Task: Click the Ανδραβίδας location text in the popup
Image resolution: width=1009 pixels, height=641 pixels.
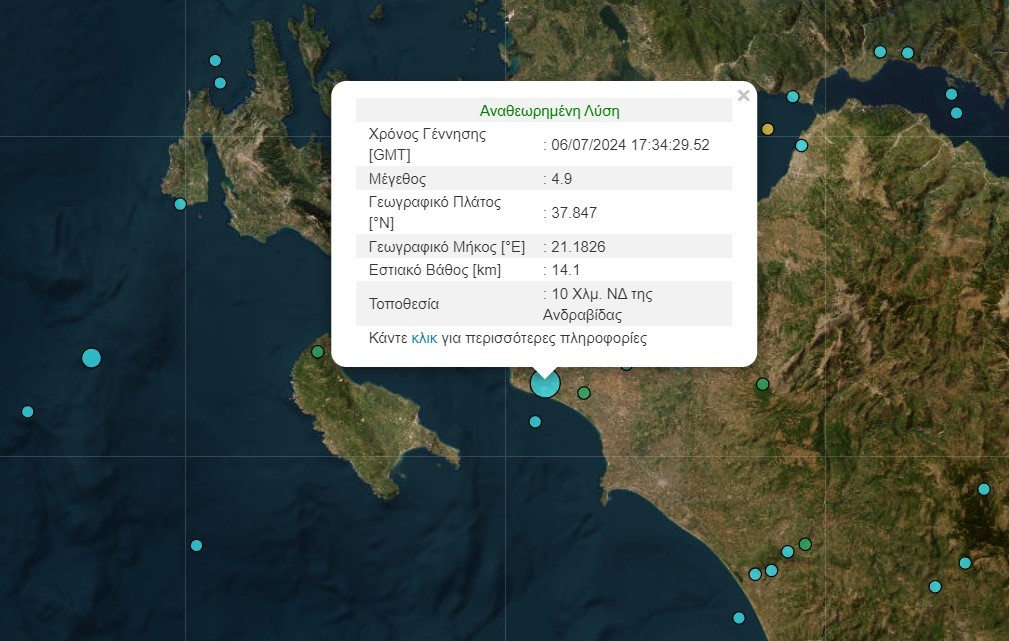Action: click(583, 314)
